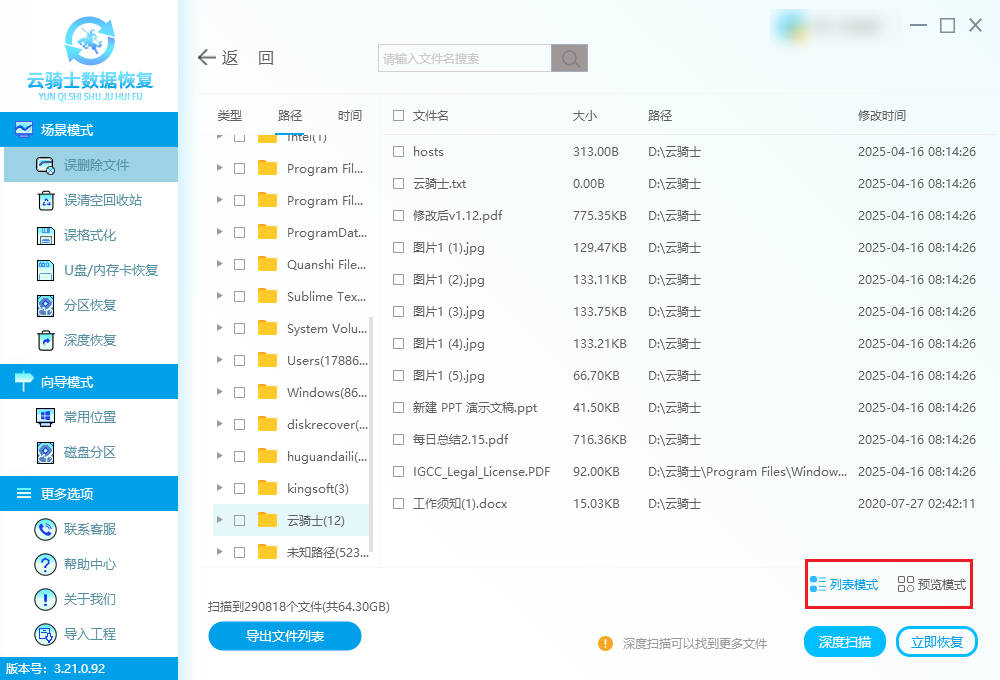Select the ProgramDat... tree row text
1000x680 pixels.
point(327,232)
